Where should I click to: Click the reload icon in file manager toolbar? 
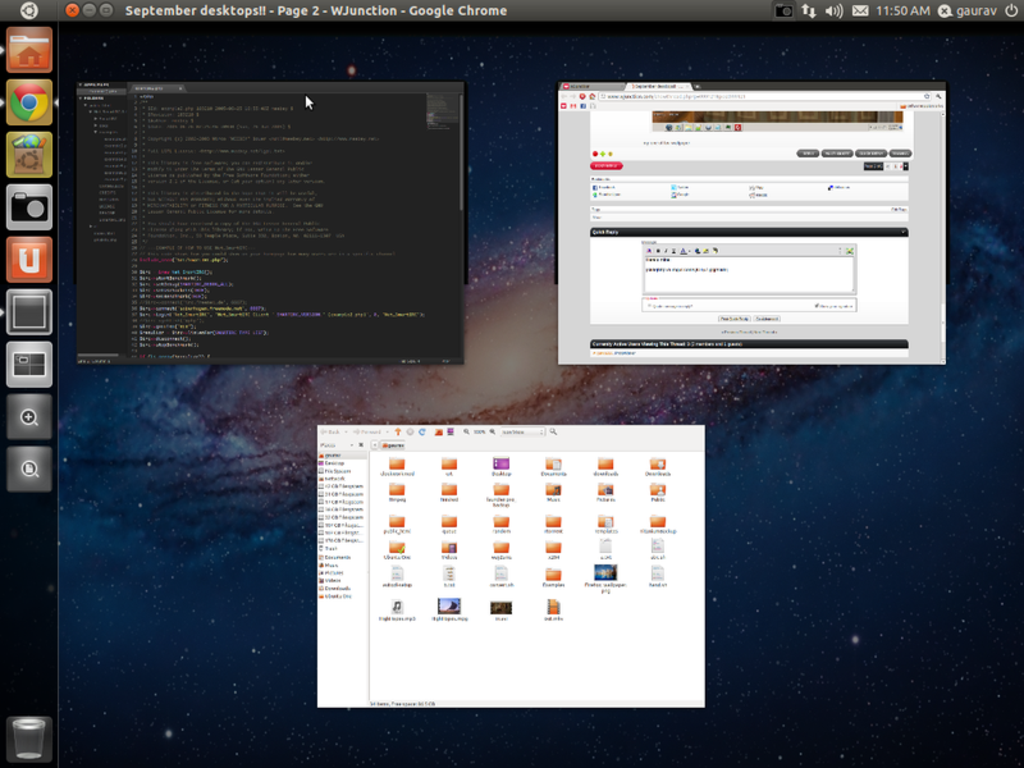423,431
